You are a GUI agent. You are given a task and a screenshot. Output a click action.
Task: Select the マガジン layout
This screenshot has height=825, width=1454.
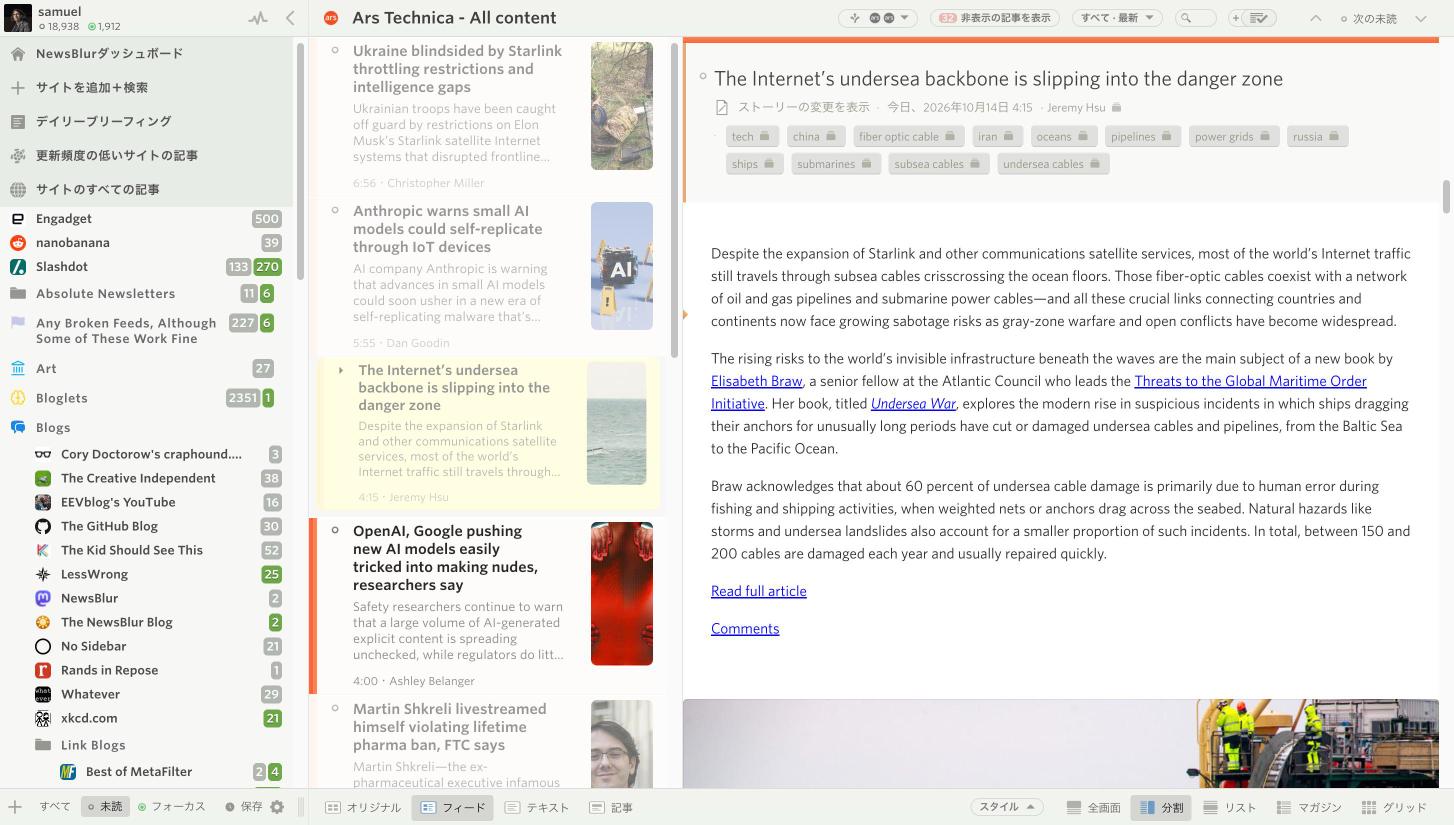coord(1310,808)
